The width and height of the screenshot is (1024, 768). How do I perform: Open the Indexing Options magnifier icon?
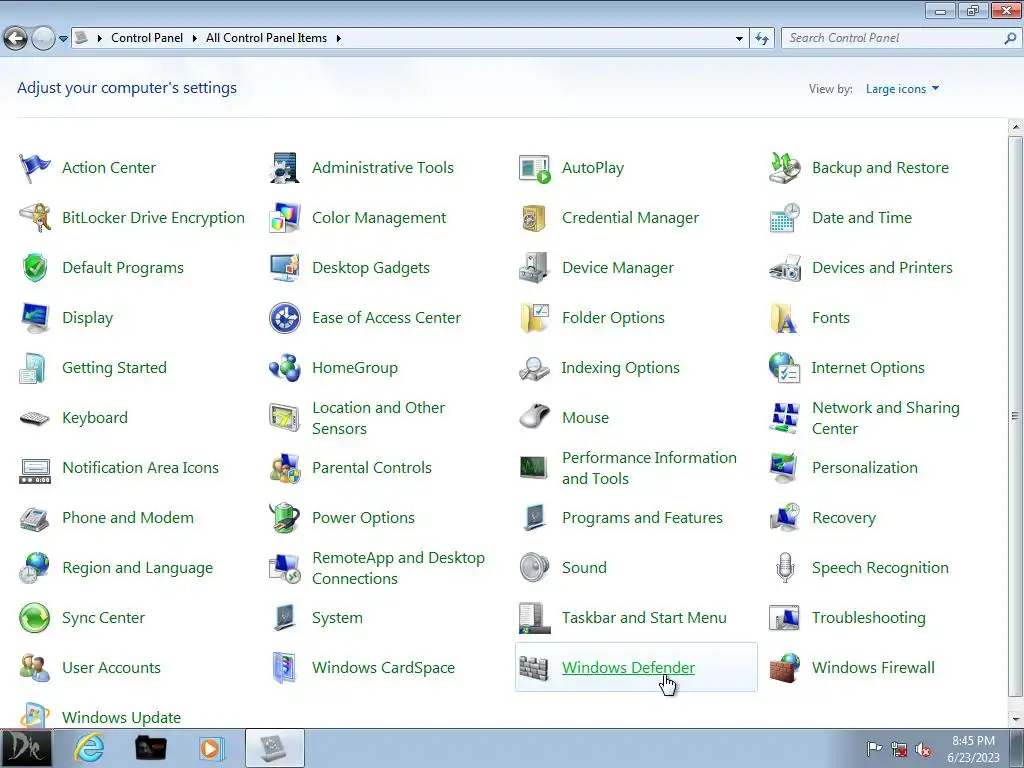click(535, 368)
